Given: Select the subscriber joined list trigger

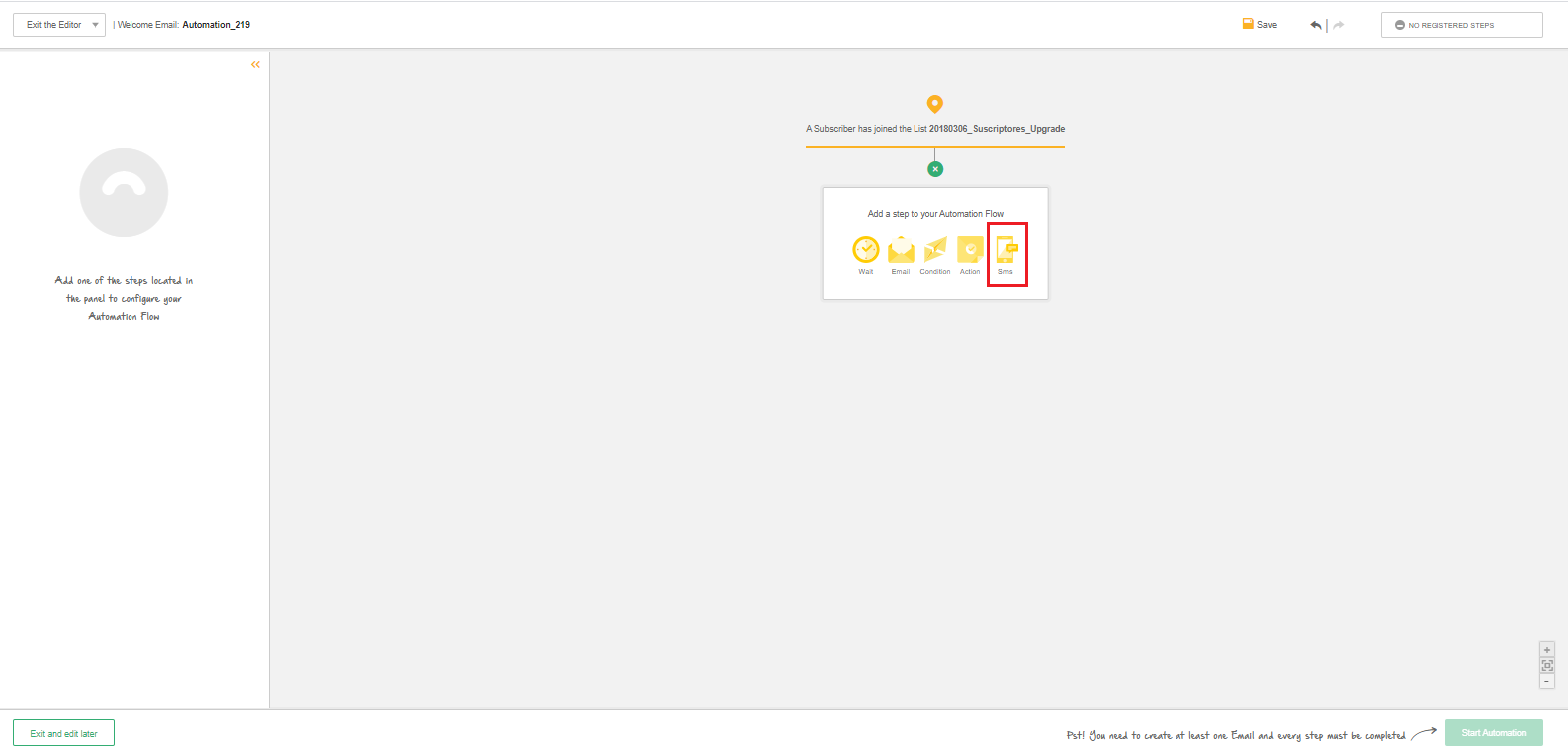Looking at the screenshot, I should (x=934, y=129).
